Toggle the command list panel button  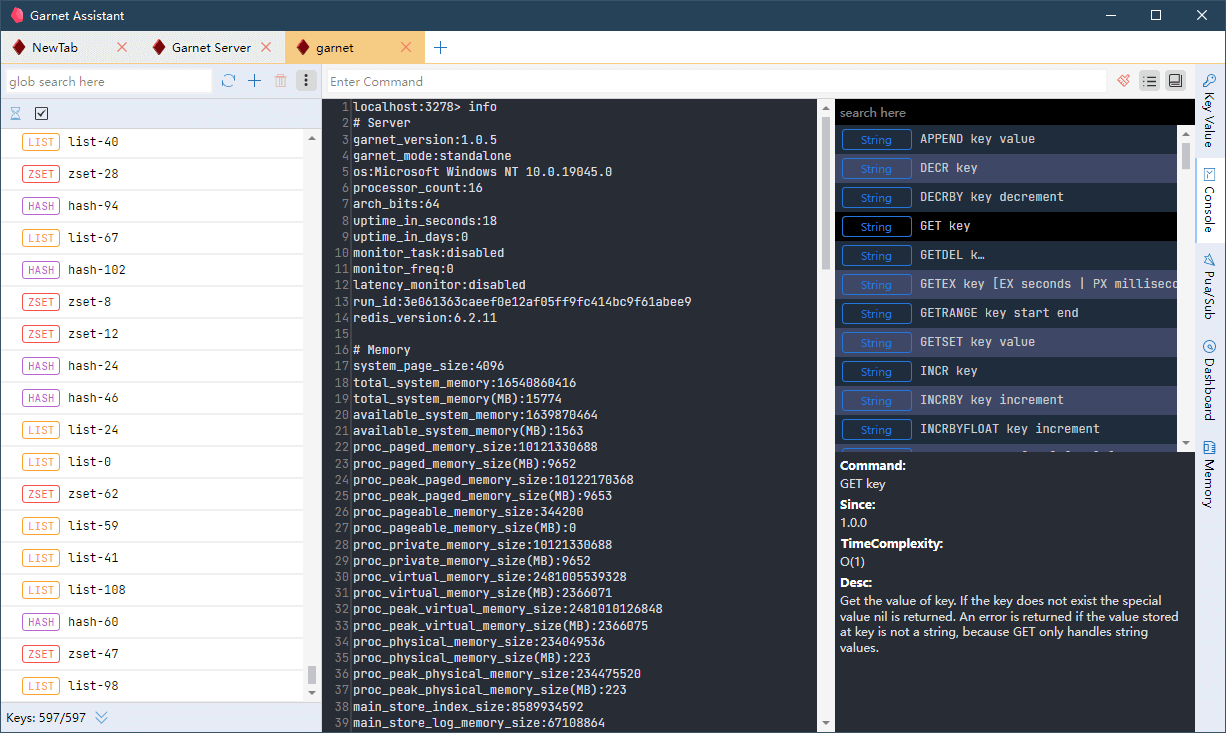[1149, 81]
